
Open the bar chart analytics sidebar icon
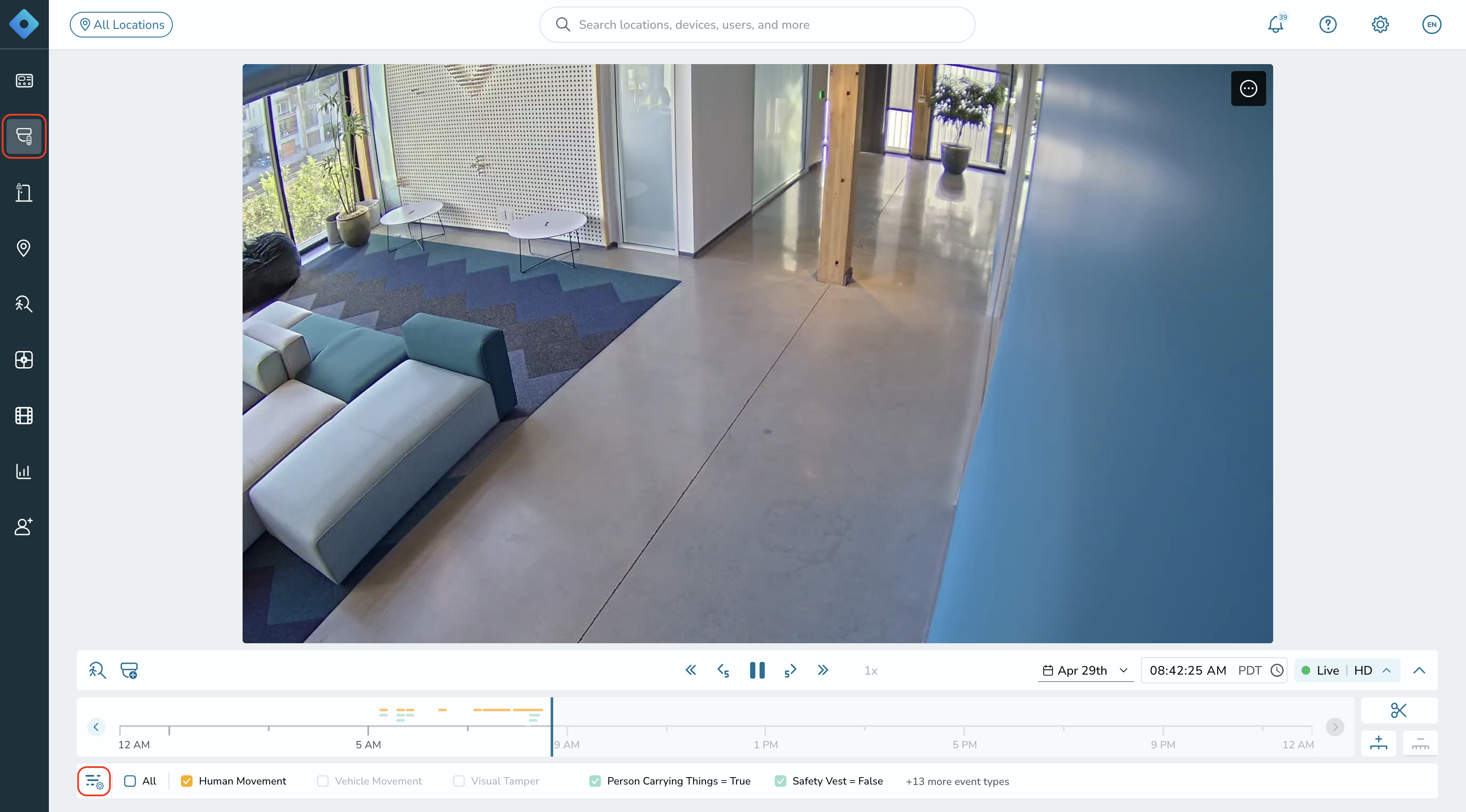[24, 471]
